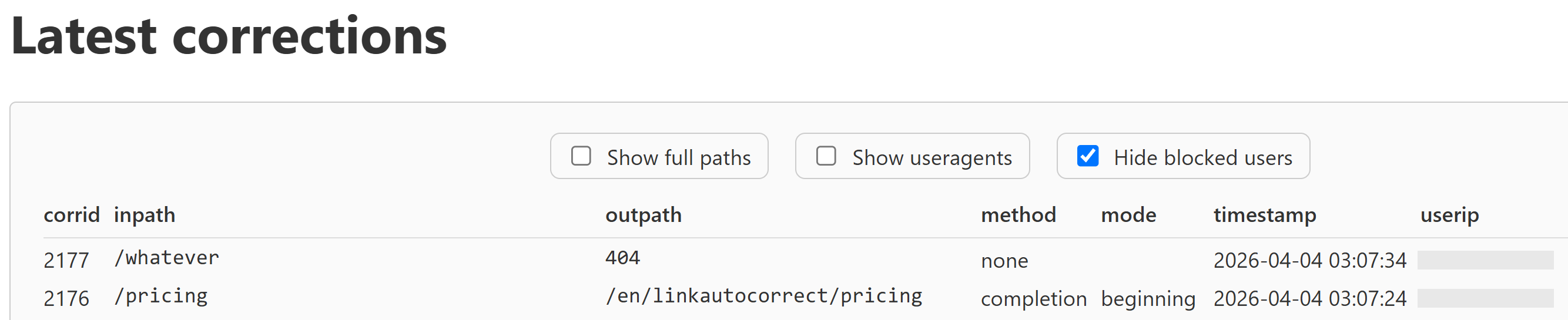
Task: Click the userip column header
Action: 1449,215
